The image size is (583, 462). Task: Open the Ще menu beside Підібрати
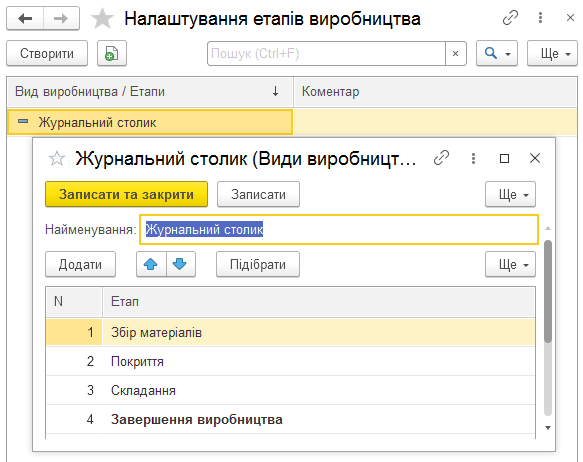pos(510,264)
